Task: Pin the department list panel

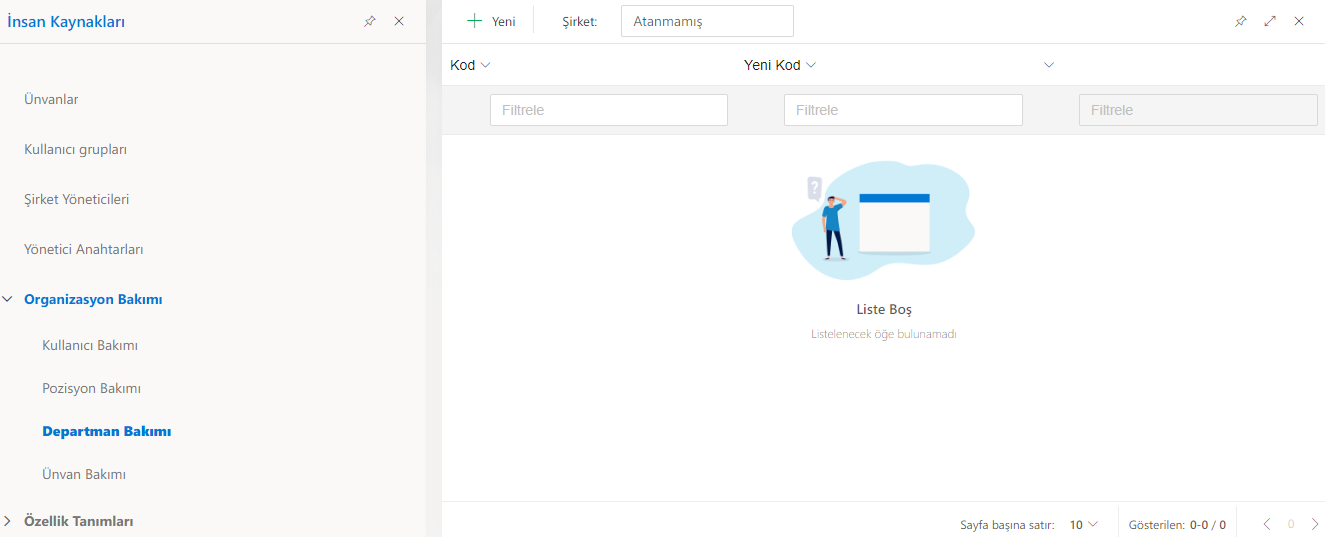Action: [1240, 21]
